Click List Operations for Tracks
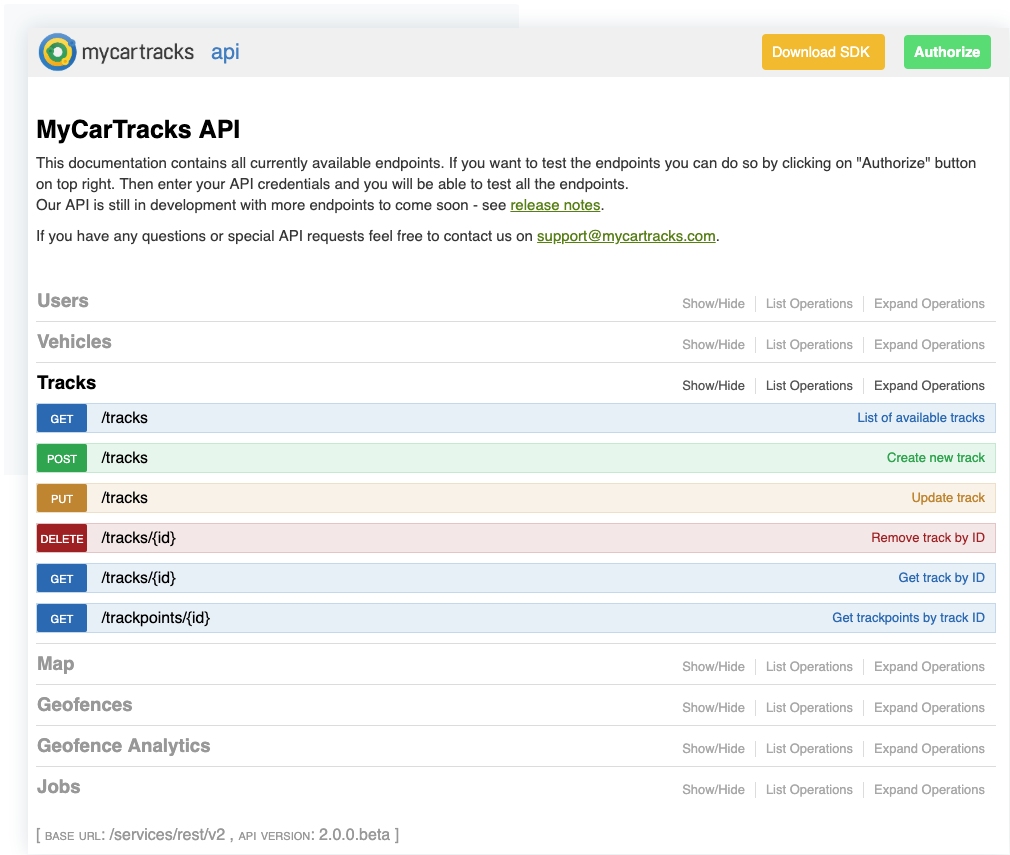The width and height of the screenshot is (1010, 855). point(809,385)
